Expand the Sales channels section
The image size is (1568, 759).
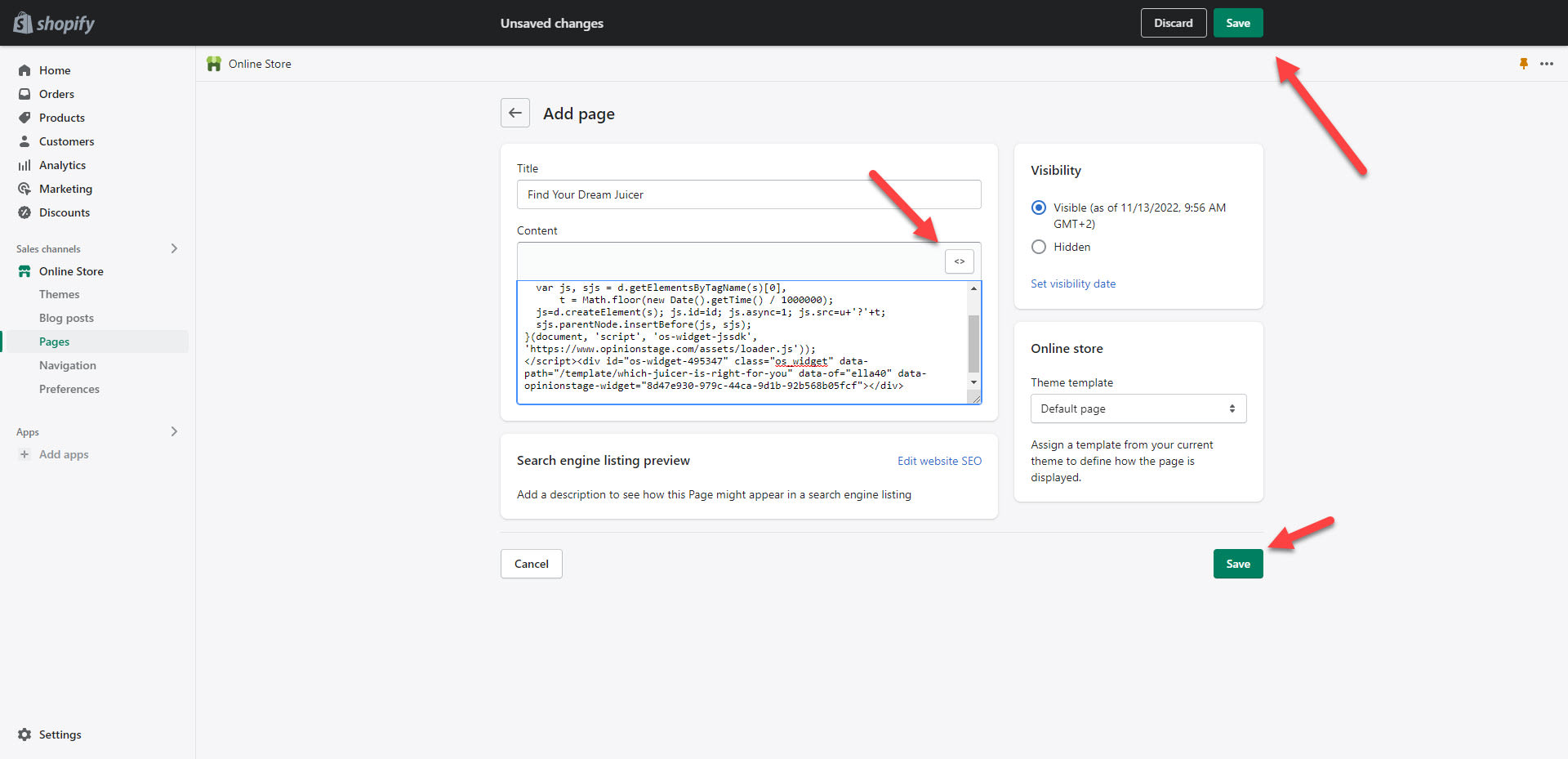[x=174, y=248]
